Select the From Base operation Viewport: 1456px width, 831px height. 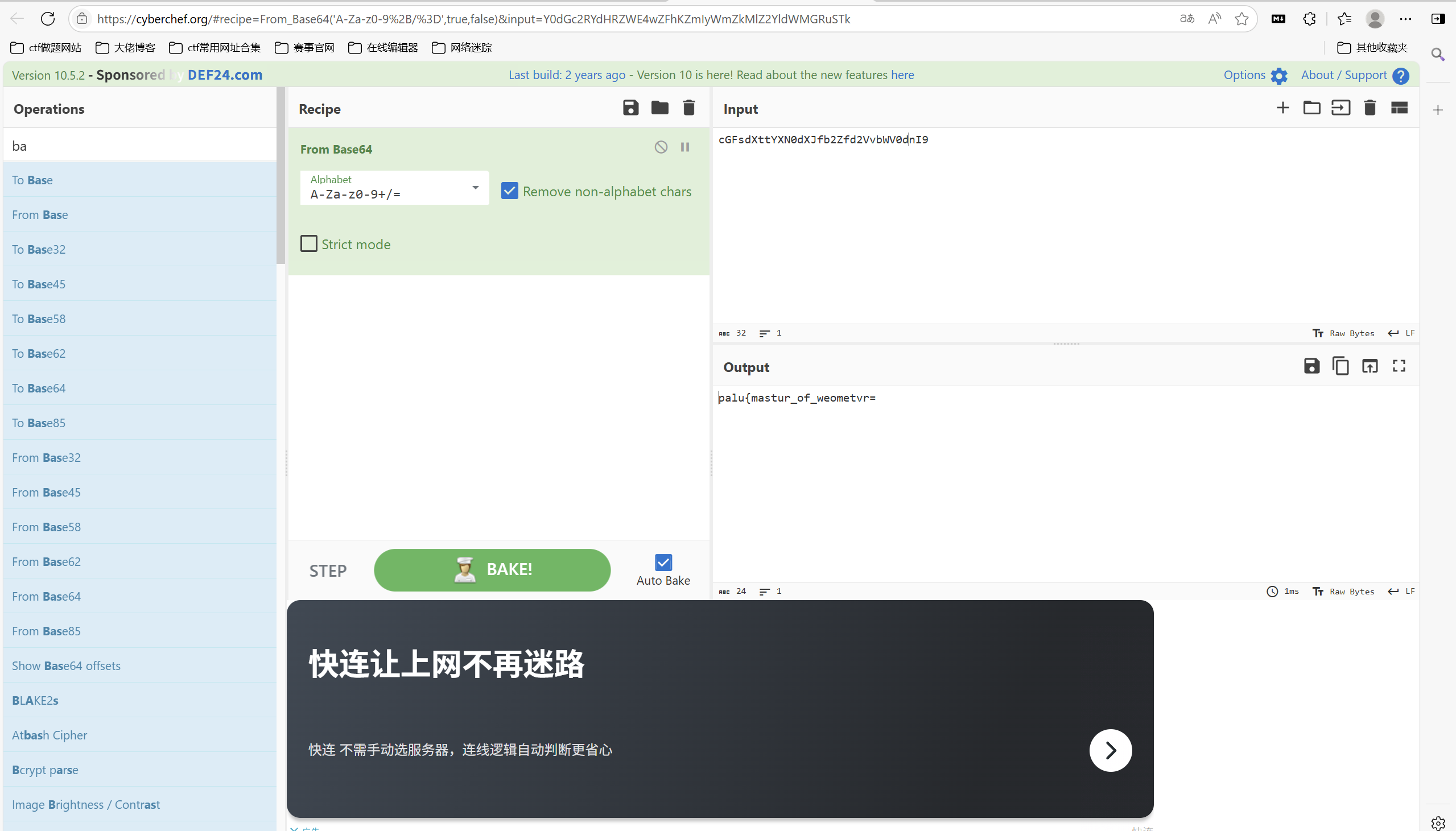tap(140, 214)
